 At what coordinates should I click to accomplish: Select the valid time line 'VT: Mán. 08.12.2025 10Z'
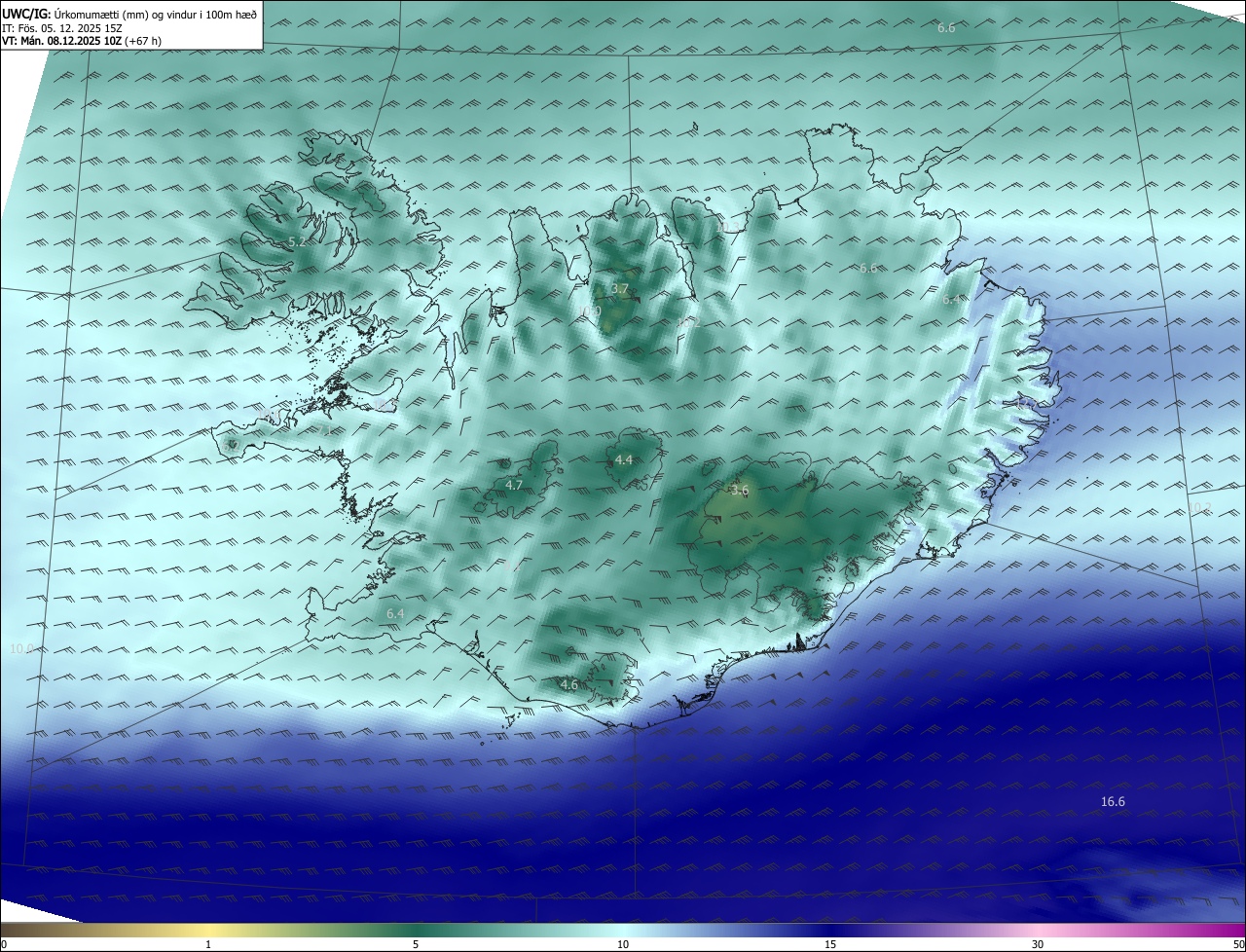(x=62, y=41)
